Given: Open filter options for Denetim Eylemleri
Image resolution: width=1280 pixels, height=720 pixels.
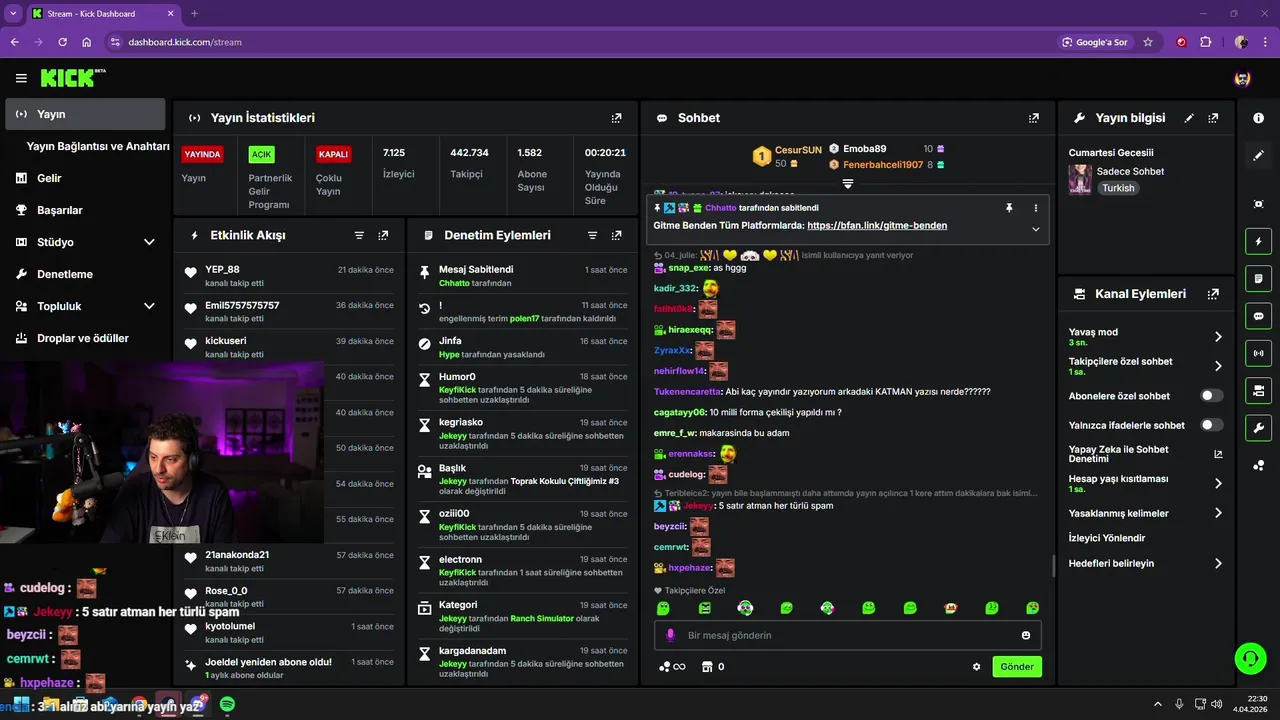Looking at the screenshot, I should tap(592, 236).
